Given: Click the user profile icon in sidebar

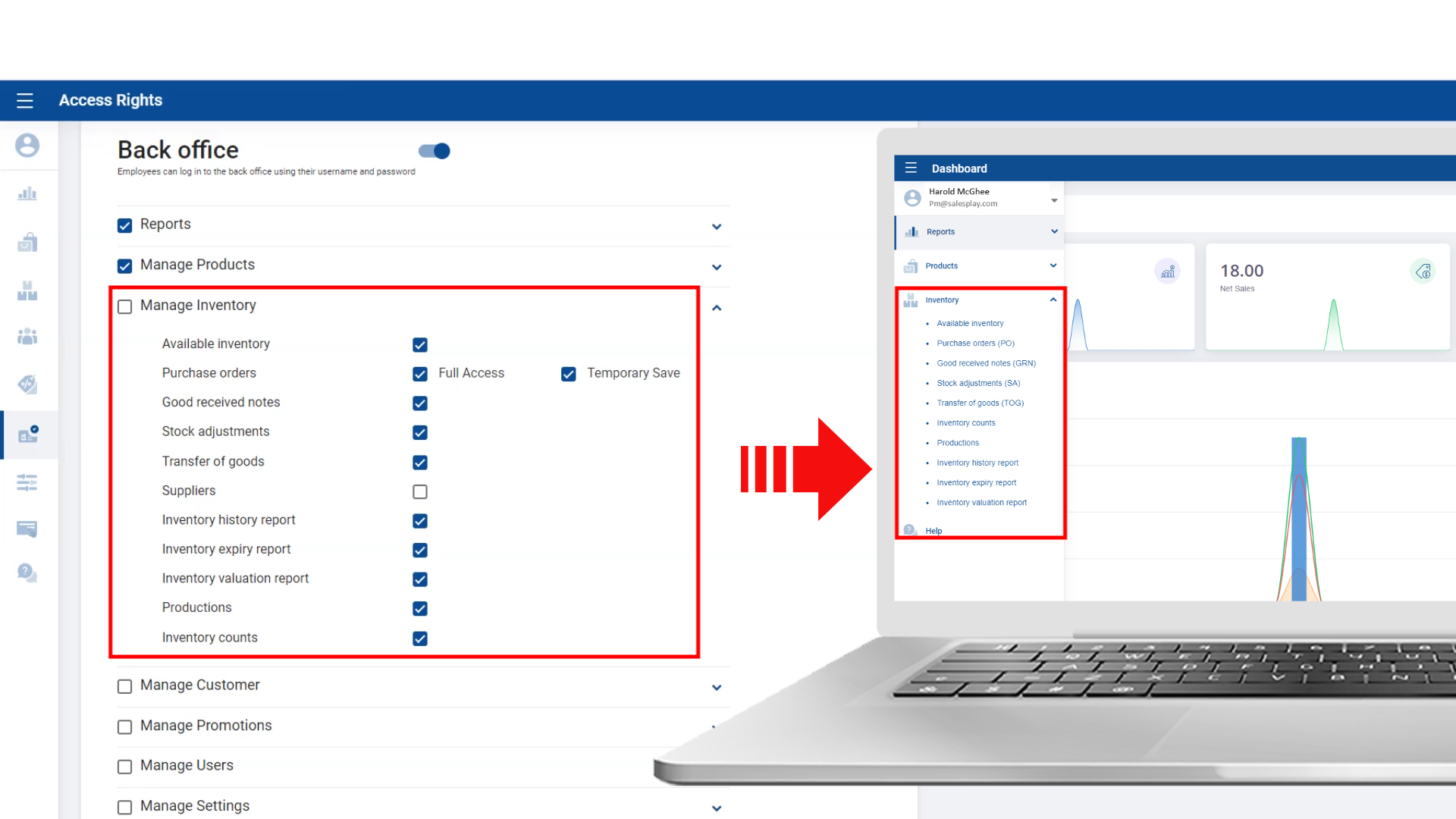Looking at the screenshot, I should tap(27, 145).
